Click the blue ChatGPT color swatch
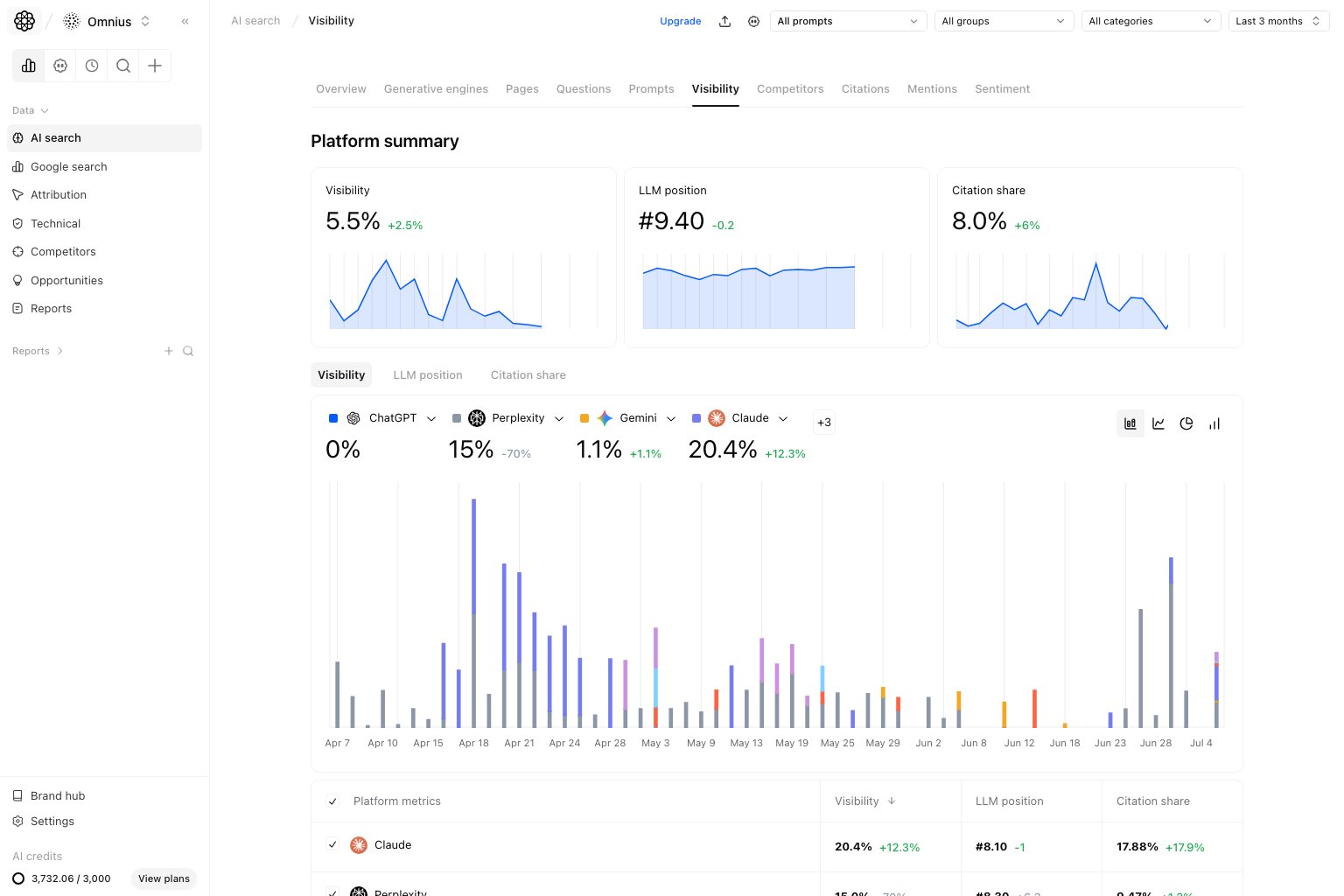The image size is (1344, 896). click(333, 418)
